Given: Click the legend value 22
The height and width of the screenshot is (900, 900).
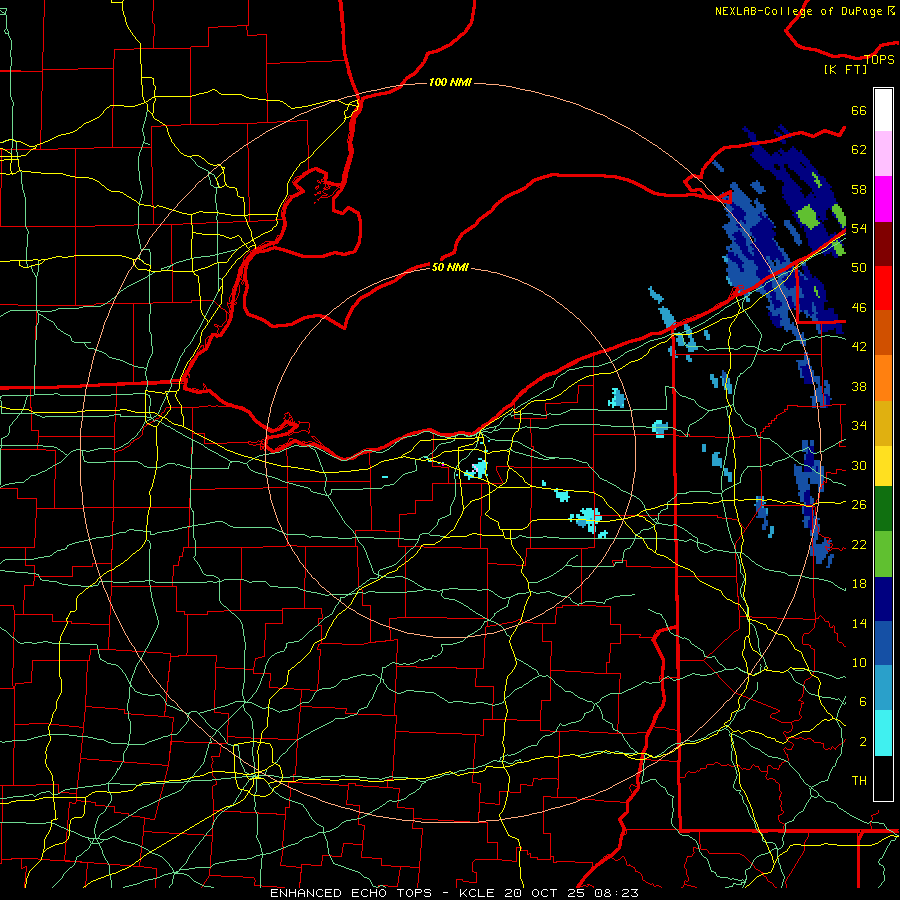Looking at the screenshot, I should point(859,544).
